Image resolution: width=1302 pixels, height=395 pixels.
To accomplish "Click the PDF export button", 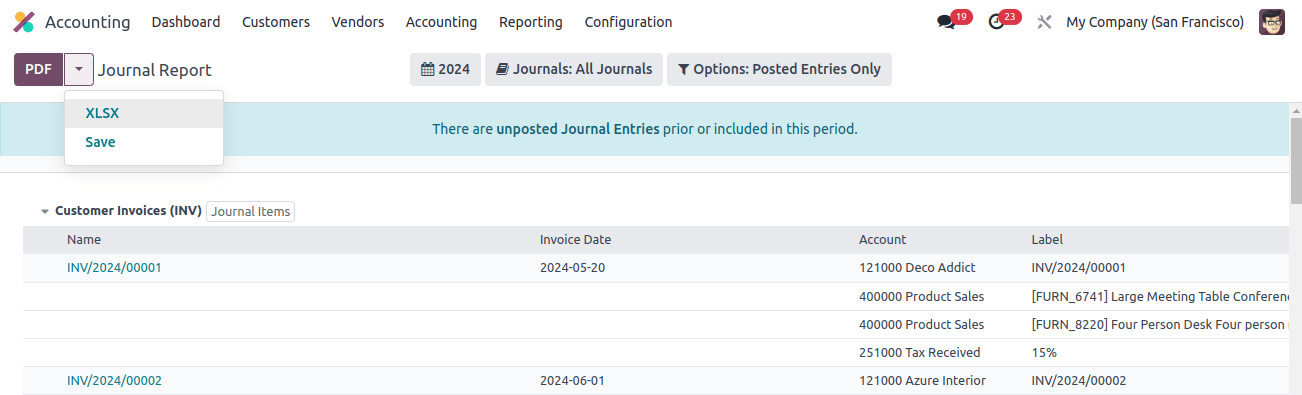I will 39,69.
